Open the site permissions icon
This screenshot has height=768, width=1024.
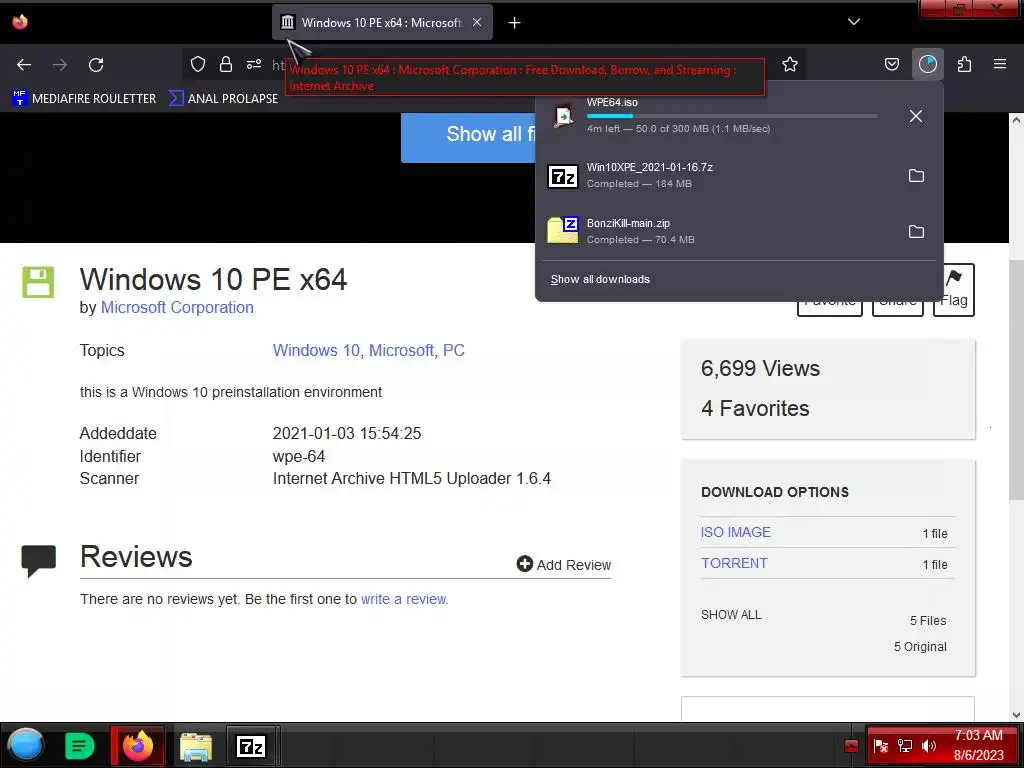coord(254,64)
